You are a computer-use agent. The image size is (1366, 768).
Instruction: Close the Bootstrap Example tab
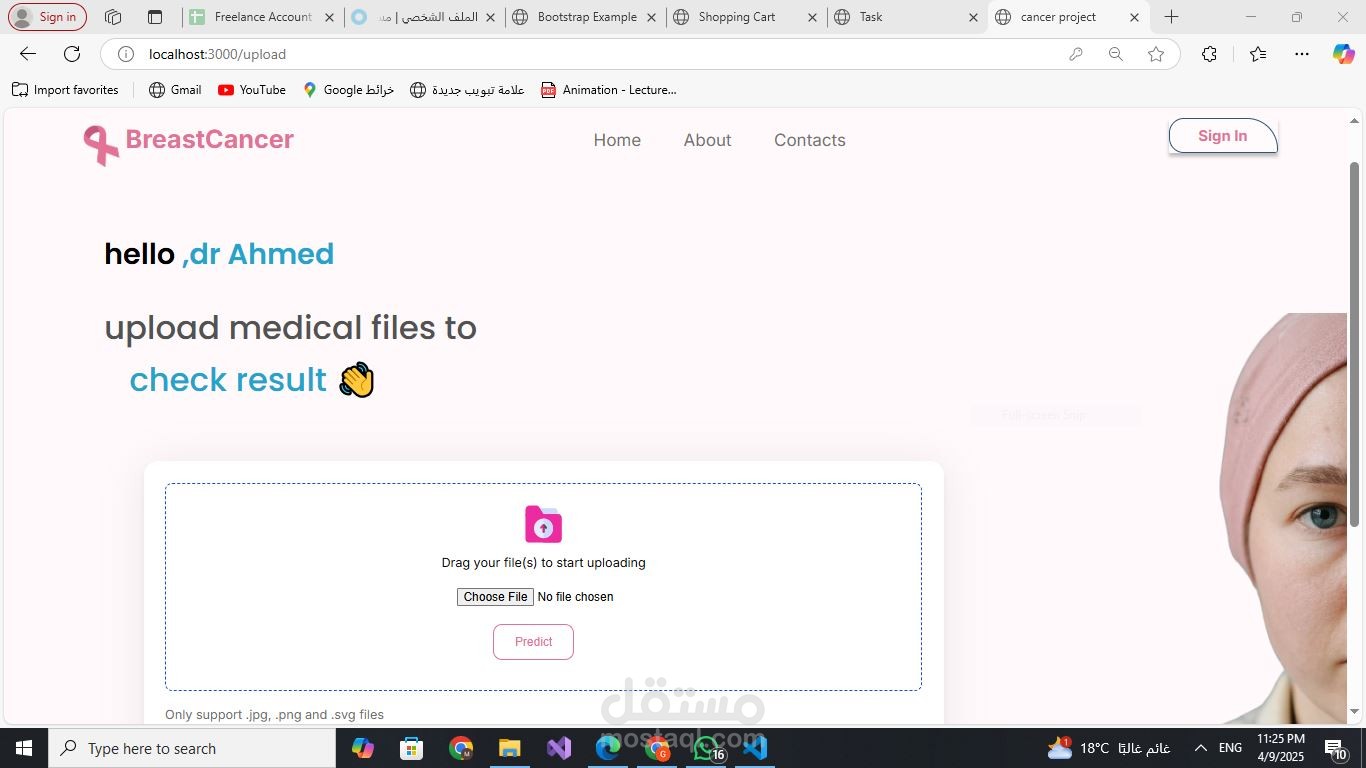(652, 17)
